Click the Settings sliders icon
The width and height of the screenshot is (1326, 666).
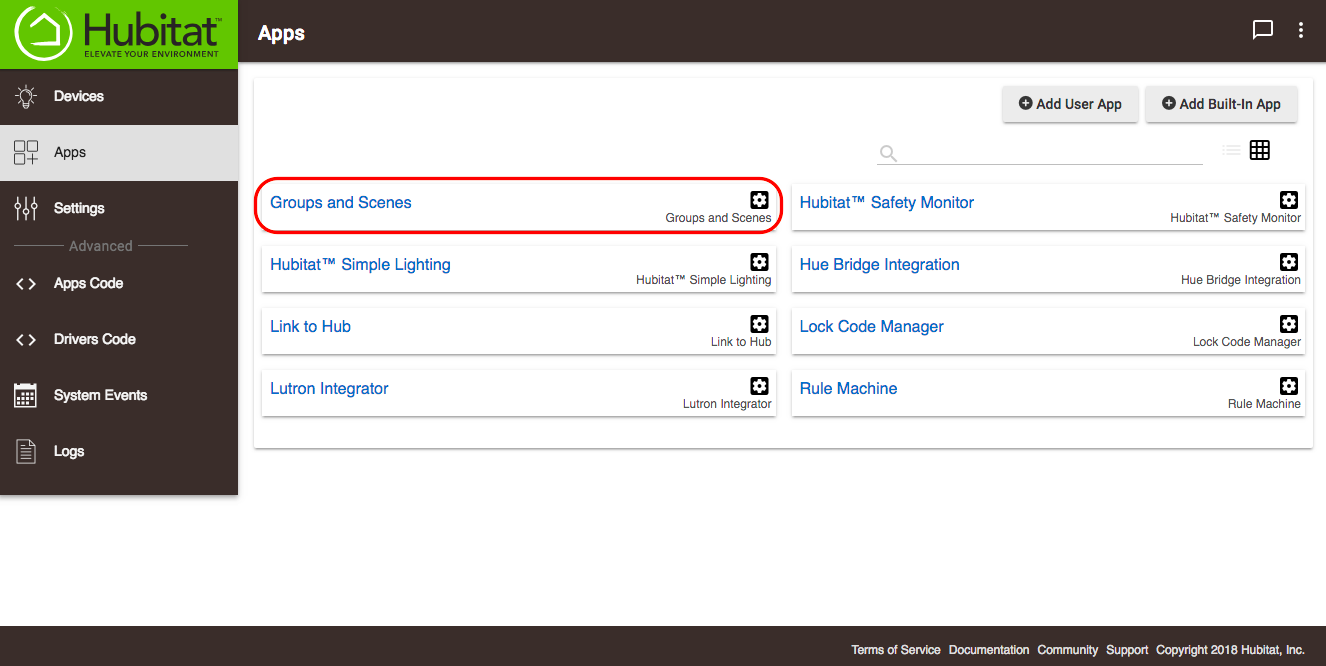click(x=26, y=209)
